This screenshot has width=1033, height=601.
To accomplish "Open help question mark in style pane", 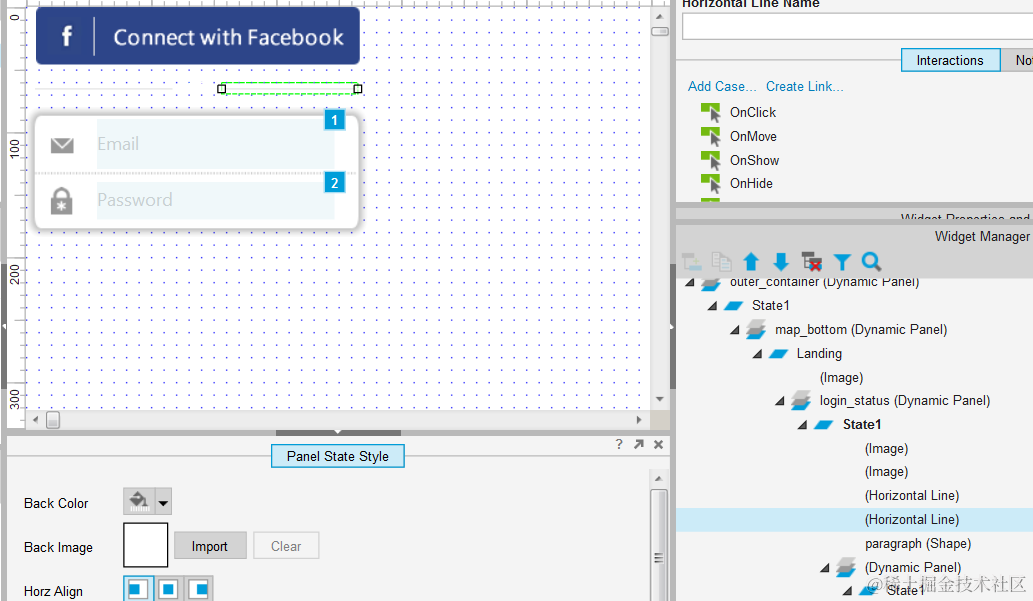I will point(619,444).
